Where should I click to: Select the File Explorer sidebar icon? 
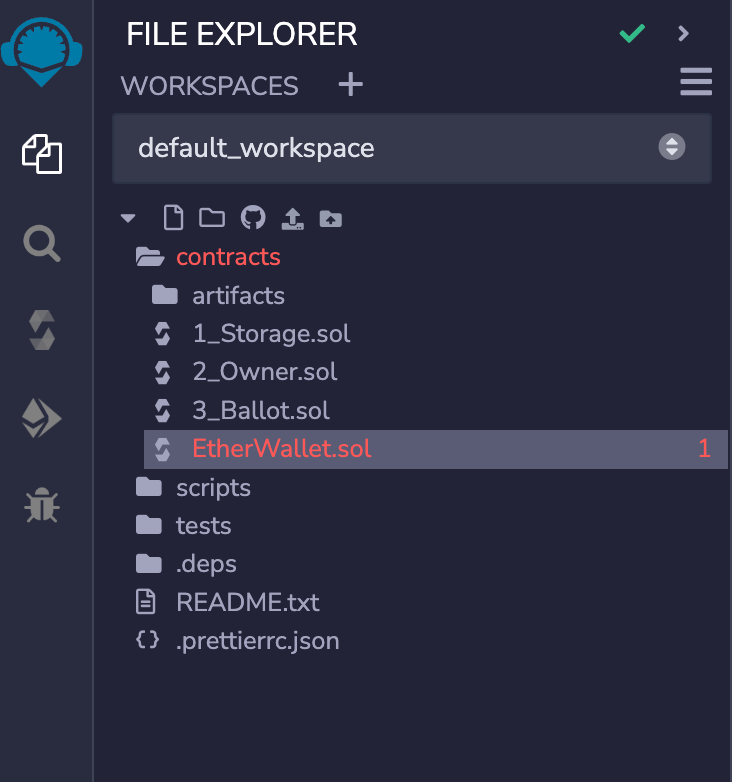[x=42, y=154]
